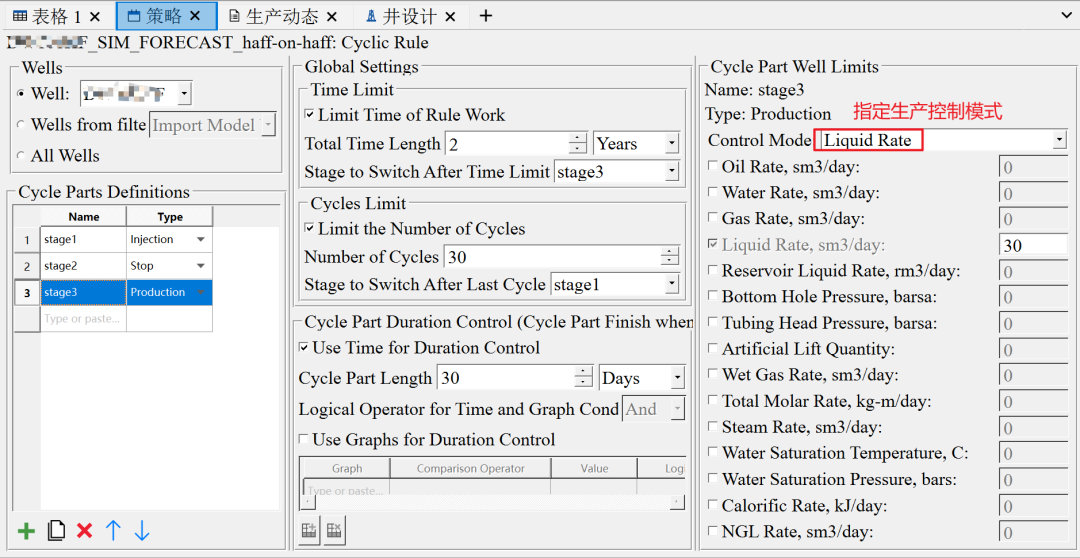Screen dimensions: 1080x558
Task: Enable Use Graphs for Duration Control
Action: [304, 440]
